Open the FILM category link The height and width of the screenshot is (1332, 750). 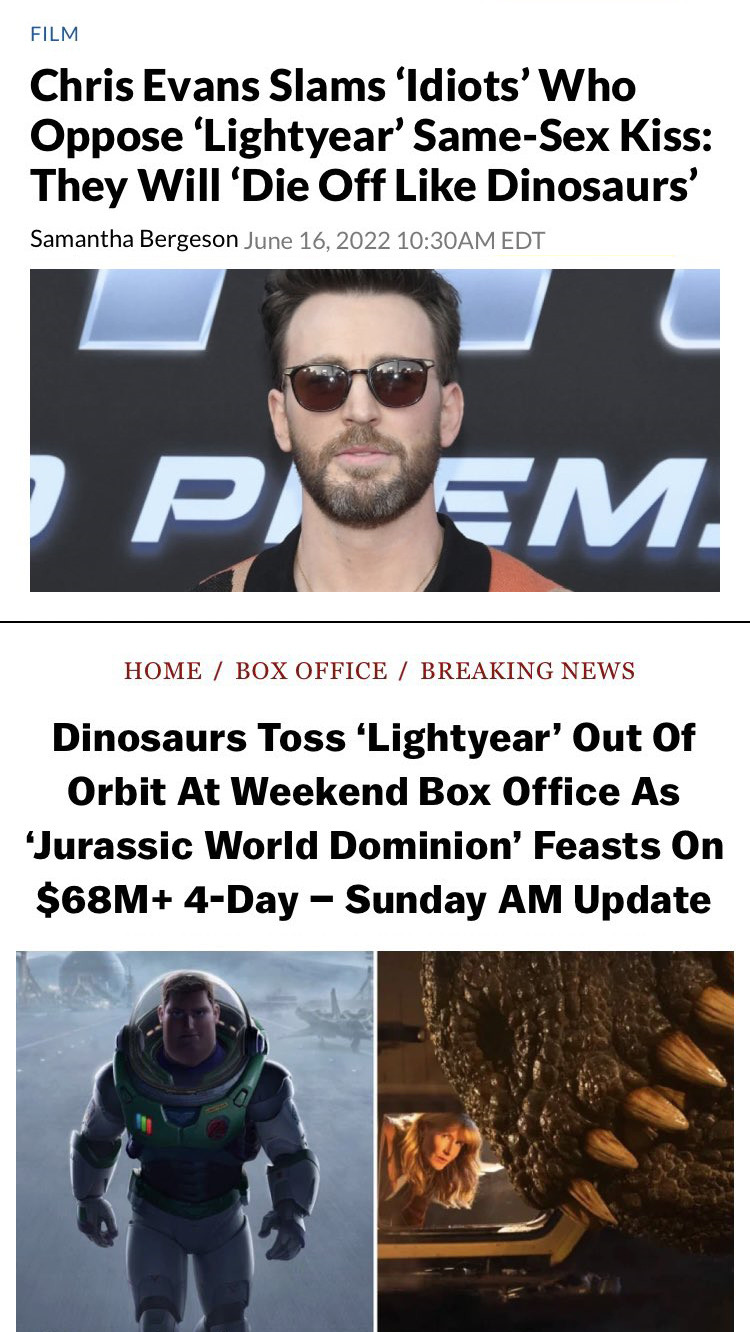click(54, 34)
